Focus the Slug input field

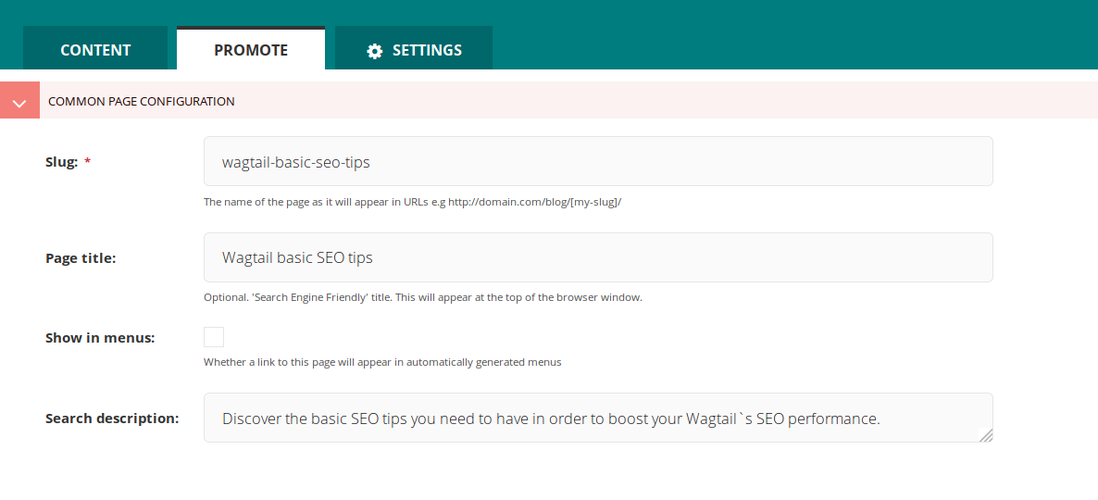click(598, 161)
